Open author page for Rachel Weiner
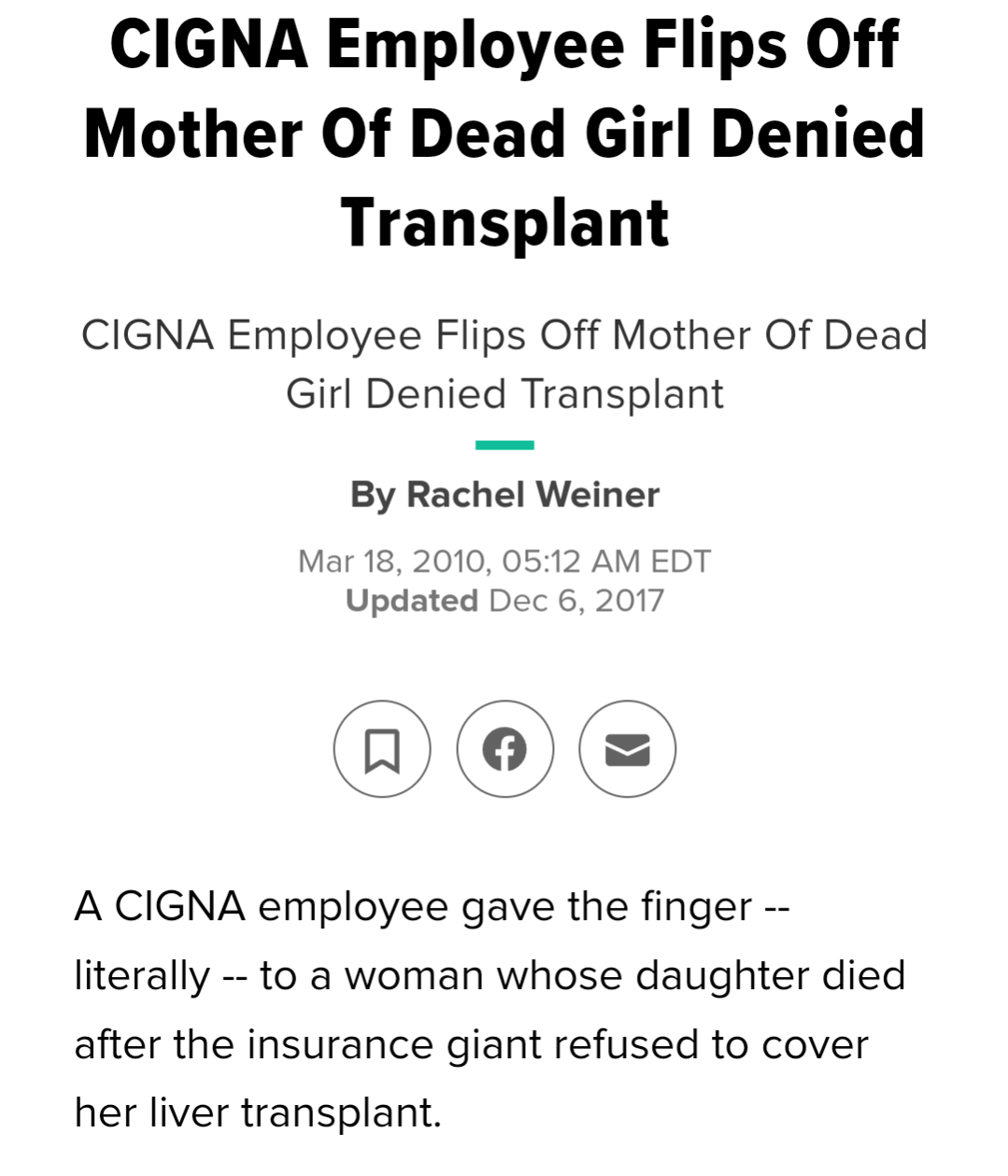 [x=532, y=494]
